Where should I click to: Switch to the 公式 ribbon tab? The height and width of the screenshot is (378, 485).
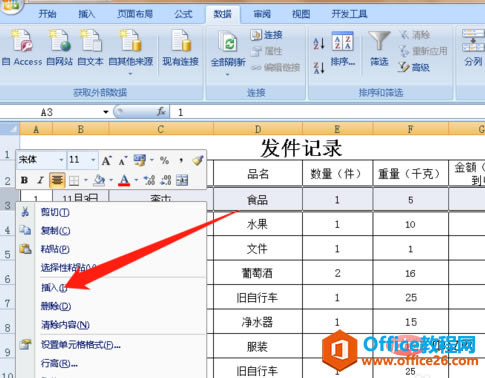[183, 14]
